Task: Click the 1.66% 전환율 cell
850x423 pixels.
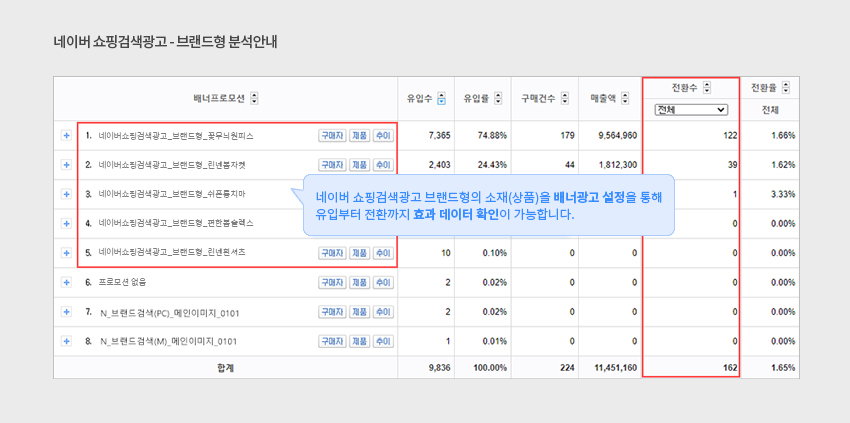Action: click(x=783, y=136)
